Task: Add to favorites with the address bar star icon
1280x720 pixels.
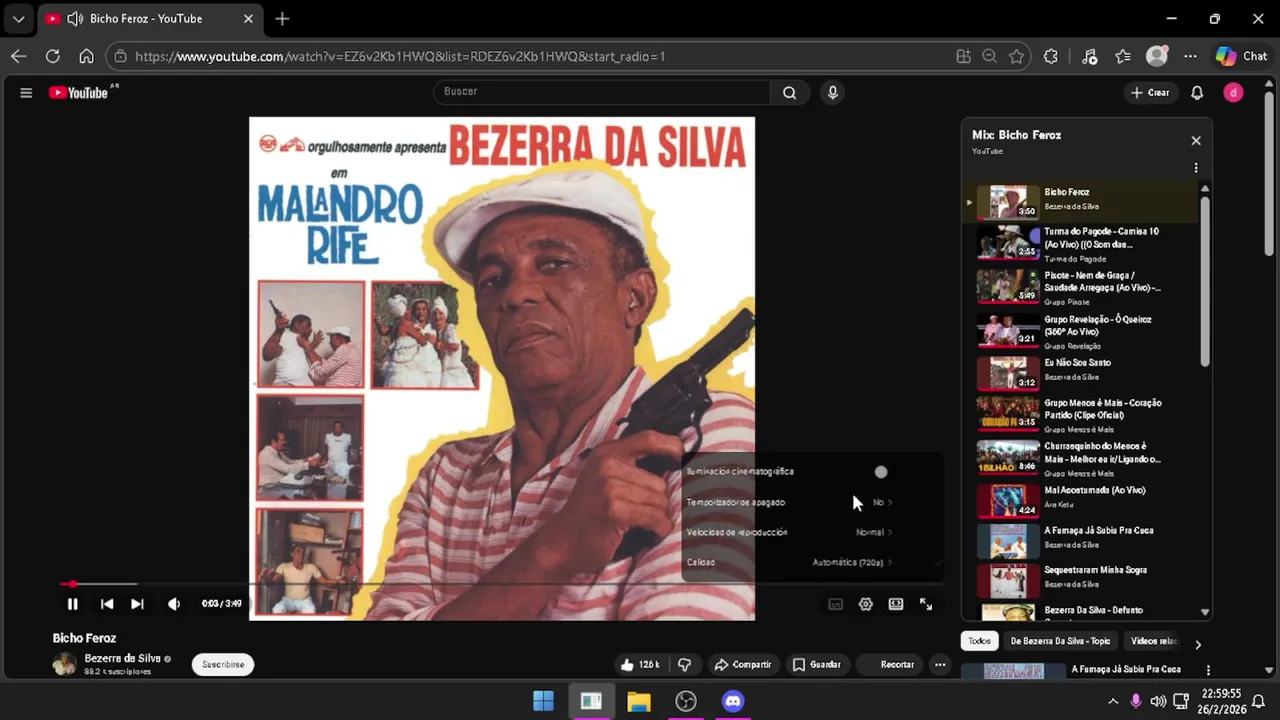Action: point(1017,56)
